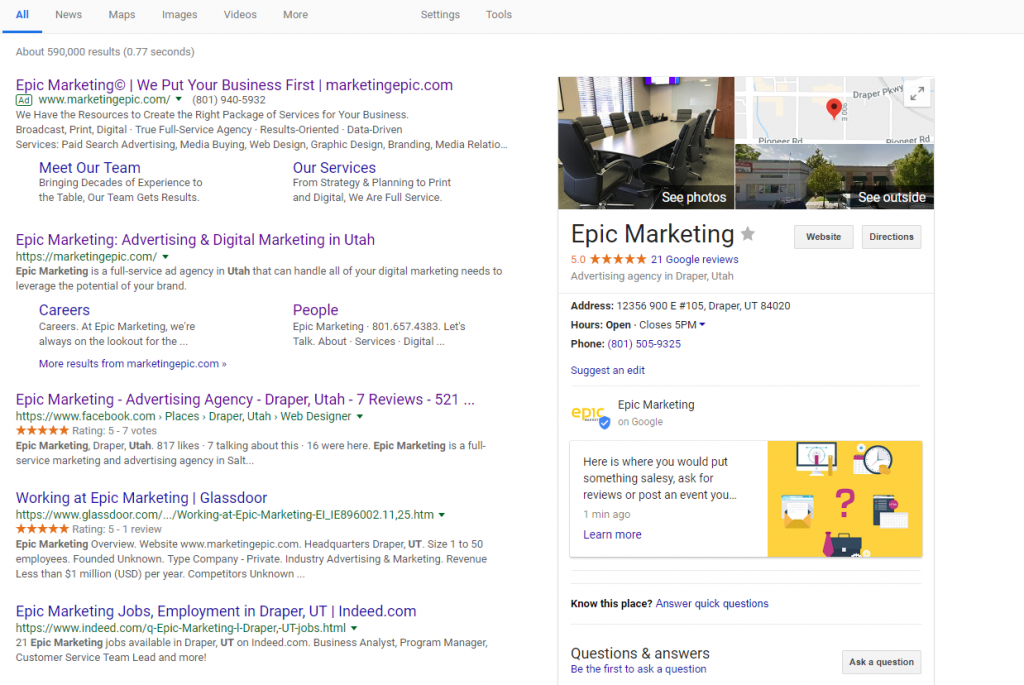
Task: Click the 'Questions & answers' heading
Action: click(x=640, y=653)
